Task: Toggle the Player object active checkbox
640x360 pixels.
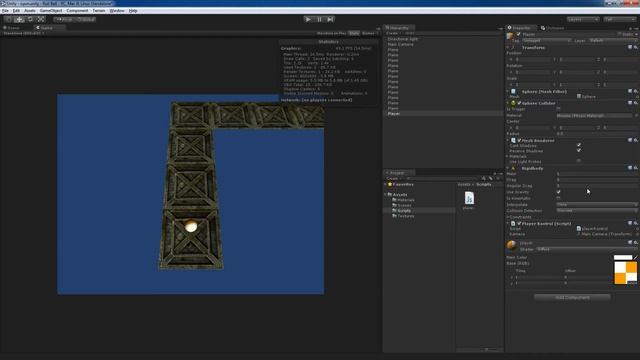Action: tap(518, 34)
